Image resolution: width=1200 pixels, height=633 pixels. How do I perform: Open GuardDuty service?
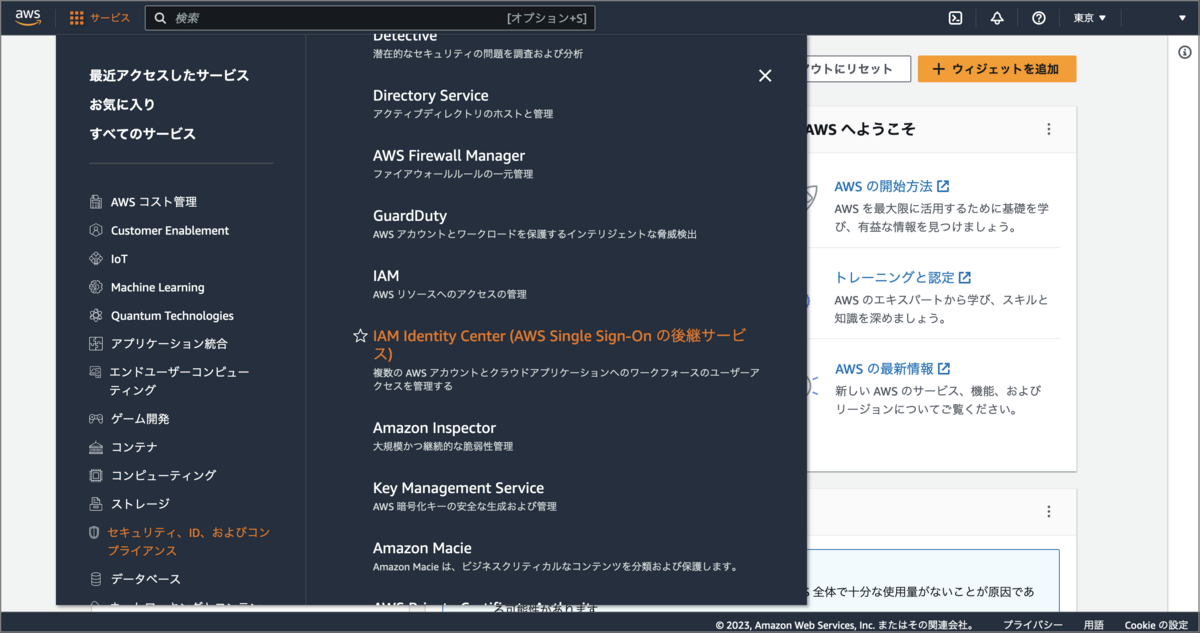410,216
